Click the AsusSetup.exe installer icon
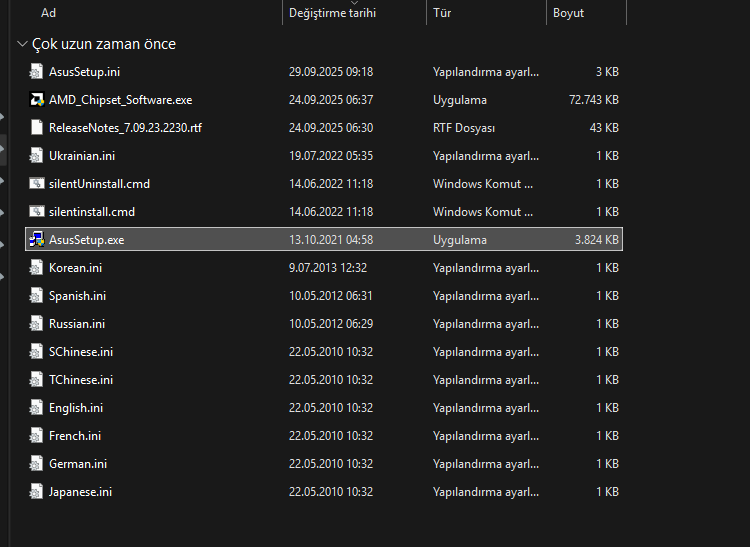The image size is (750, 547). pyautogui.click(x=36, y=240)
